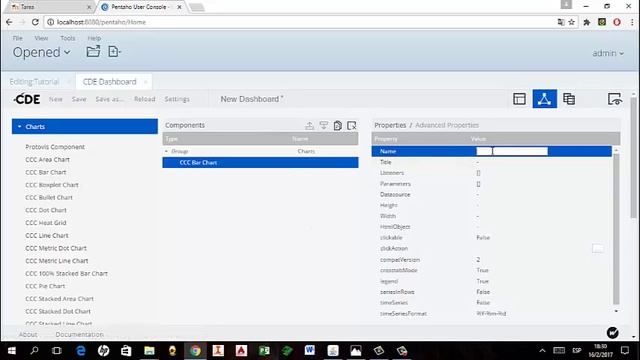Open File Explorer from the taskbar

(149, 351)
